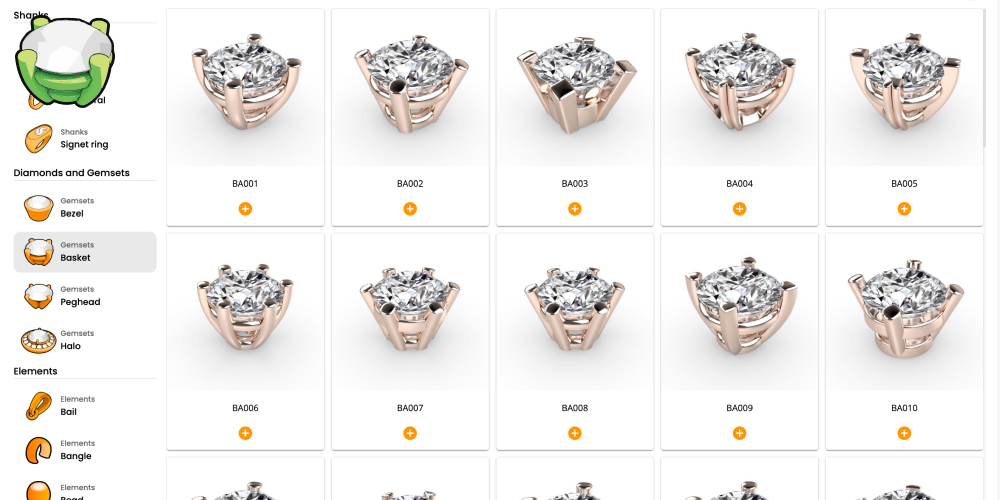Add the BA006 six-prong basket
The image size is (1000, 500).
(246, 433)
